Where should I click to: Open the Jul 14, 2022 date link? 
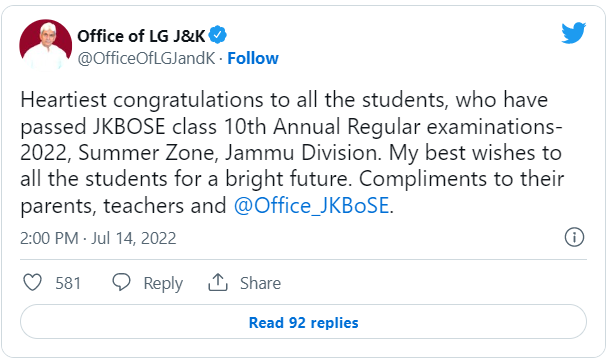[134, 238]
